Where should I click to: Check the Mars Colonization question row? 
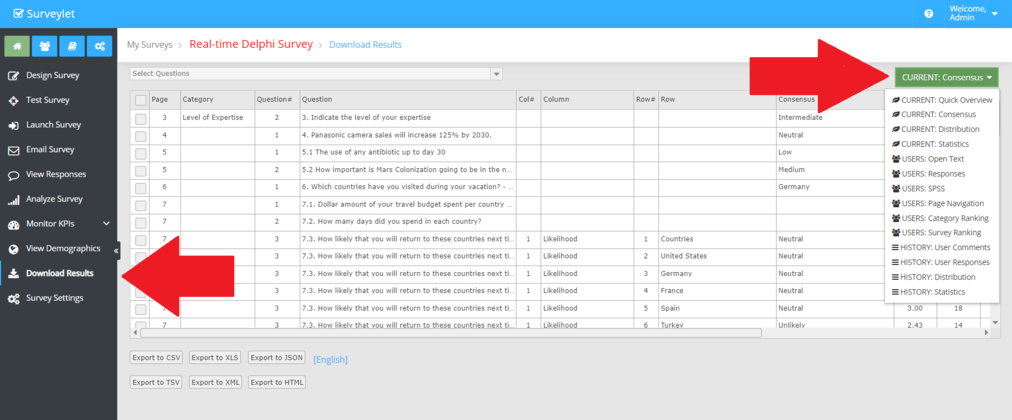pos(140,170)
